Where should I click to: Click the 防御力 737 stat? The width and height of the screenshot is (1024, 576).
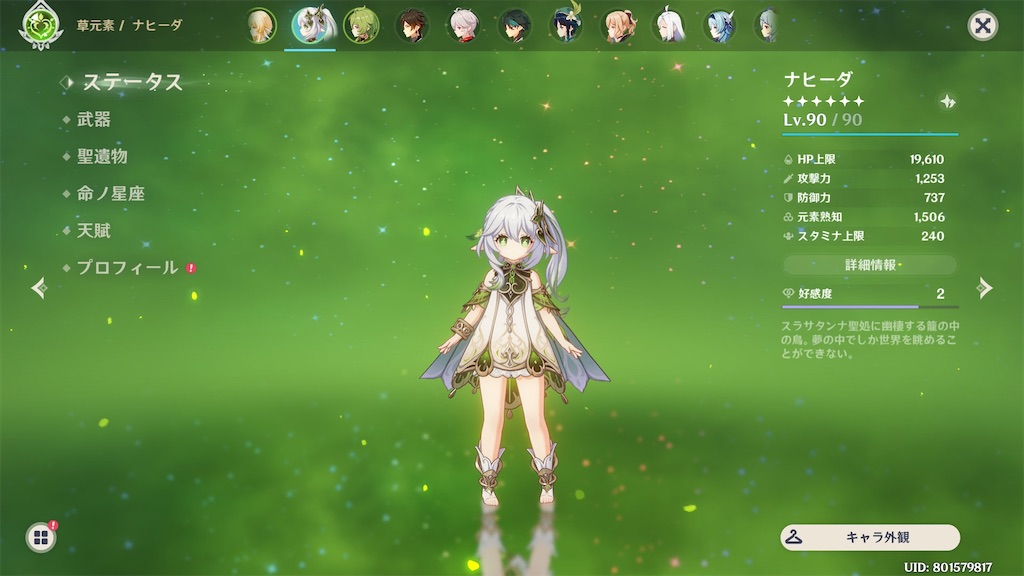coord(864,198)
